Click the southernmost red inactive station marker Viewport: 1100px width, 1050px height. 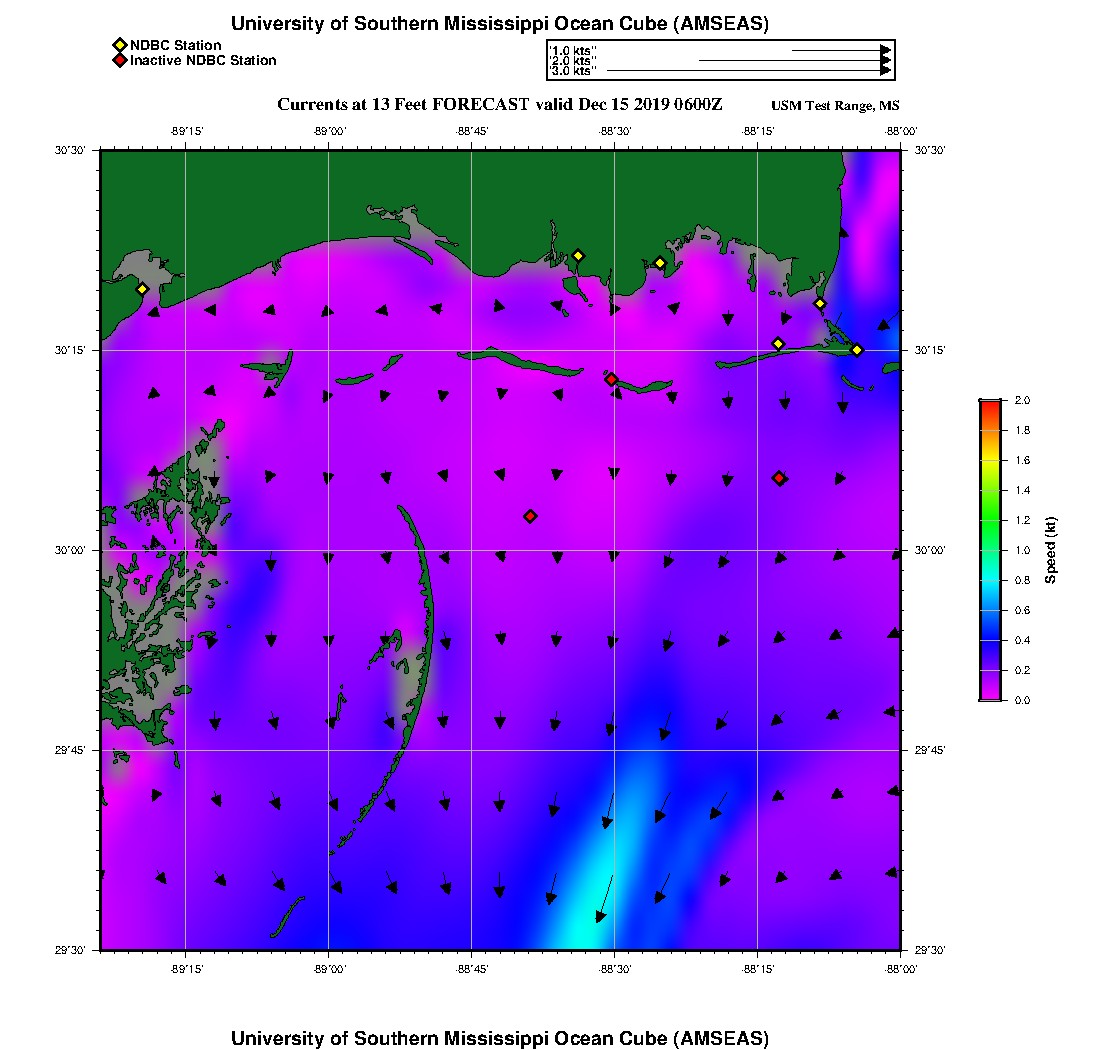tap(530, 516)
